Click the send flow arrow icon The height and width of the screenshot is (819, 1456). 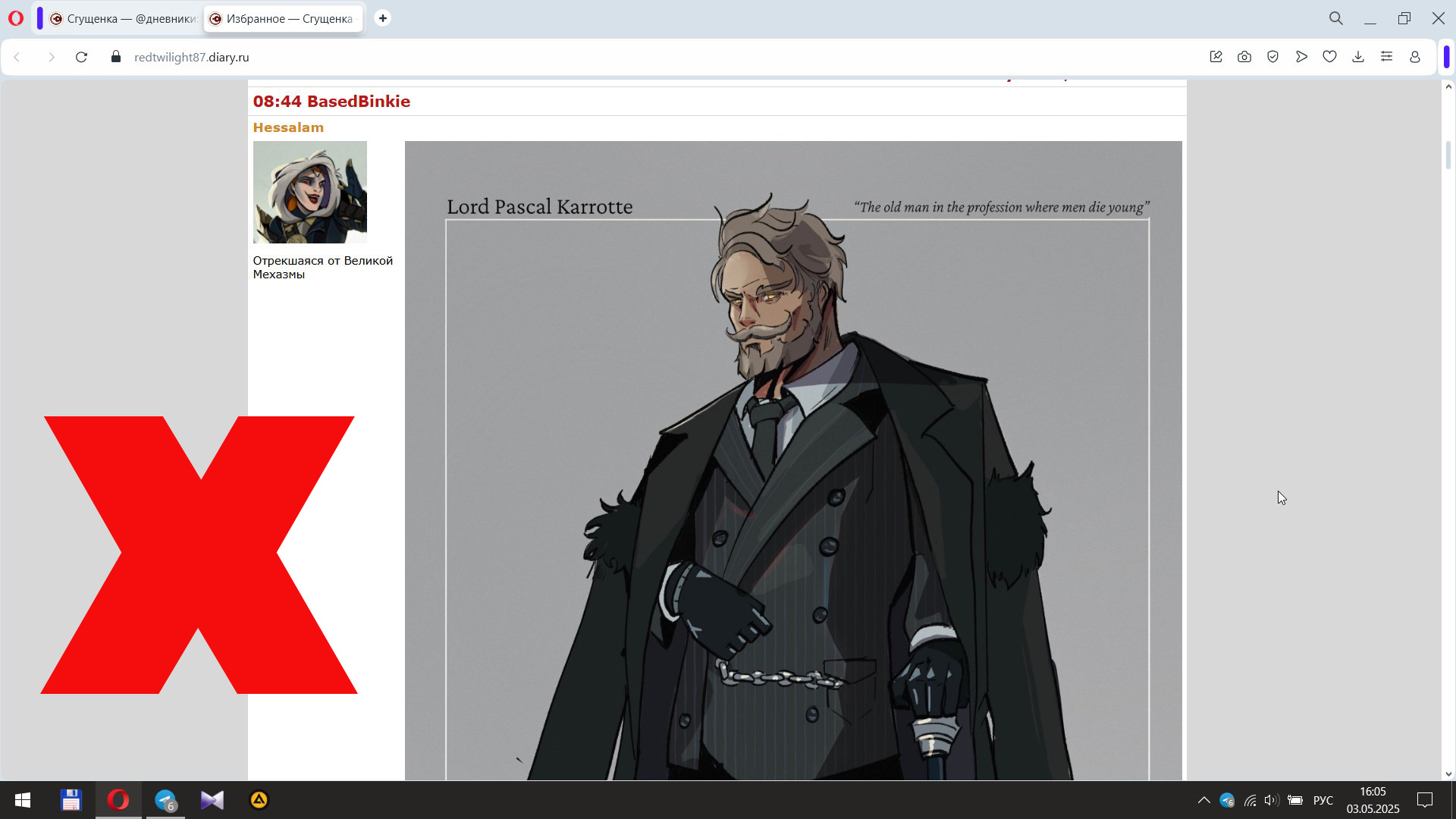pos(1301,57)
